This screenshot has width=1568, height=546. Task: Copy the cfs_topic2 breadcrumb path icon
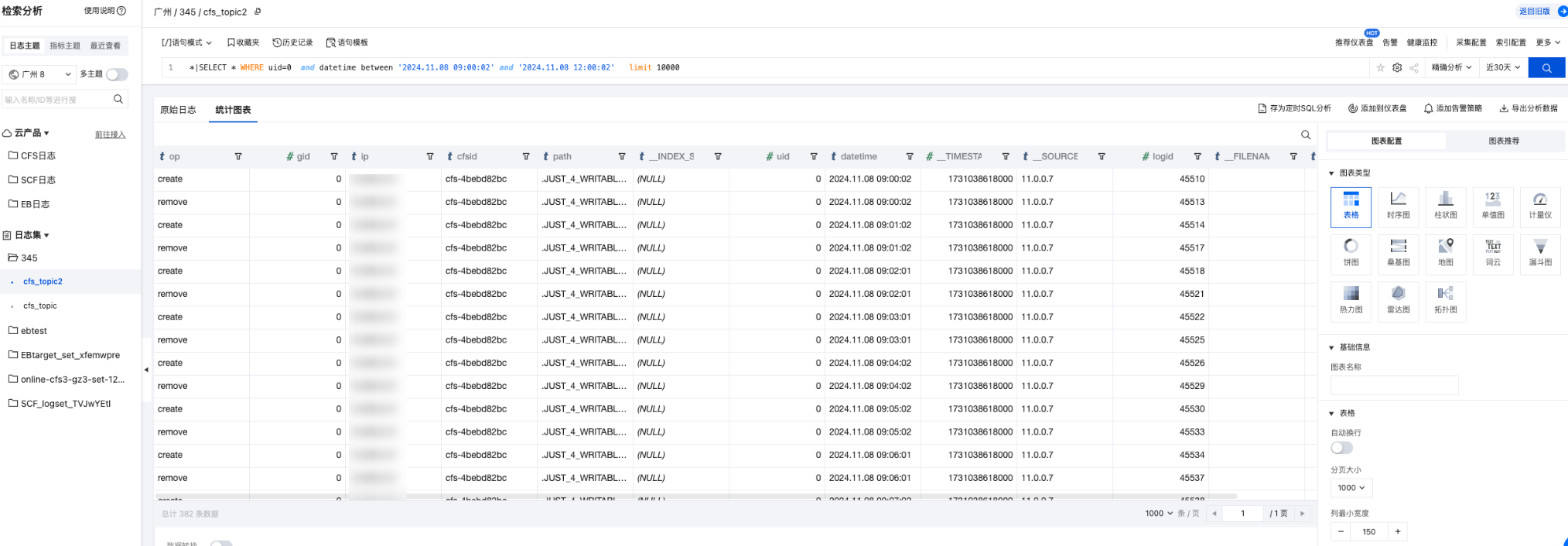point(258,12)
